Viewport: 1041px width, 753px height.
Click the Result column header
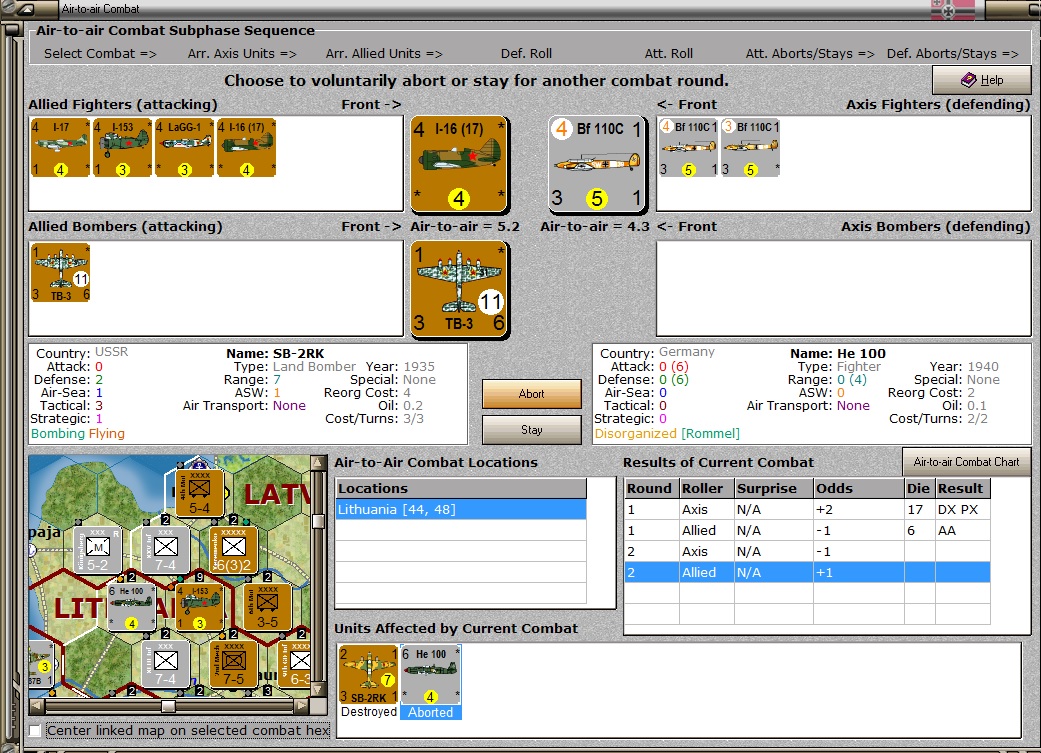(x=963, y=489)
